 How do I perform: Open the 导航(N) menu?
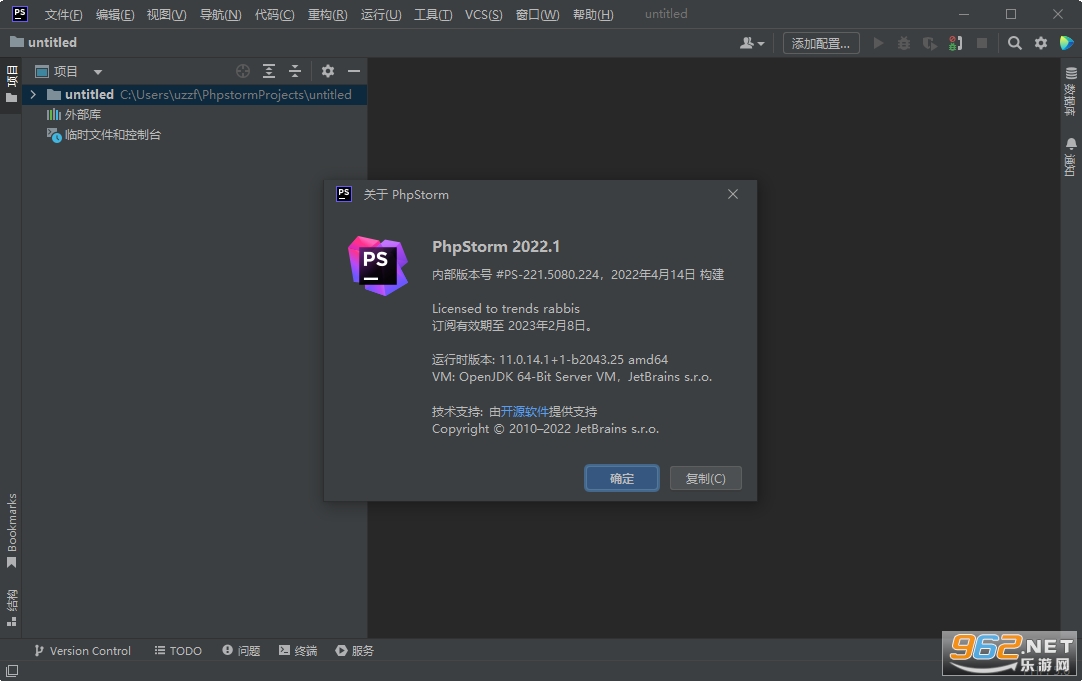220,14
